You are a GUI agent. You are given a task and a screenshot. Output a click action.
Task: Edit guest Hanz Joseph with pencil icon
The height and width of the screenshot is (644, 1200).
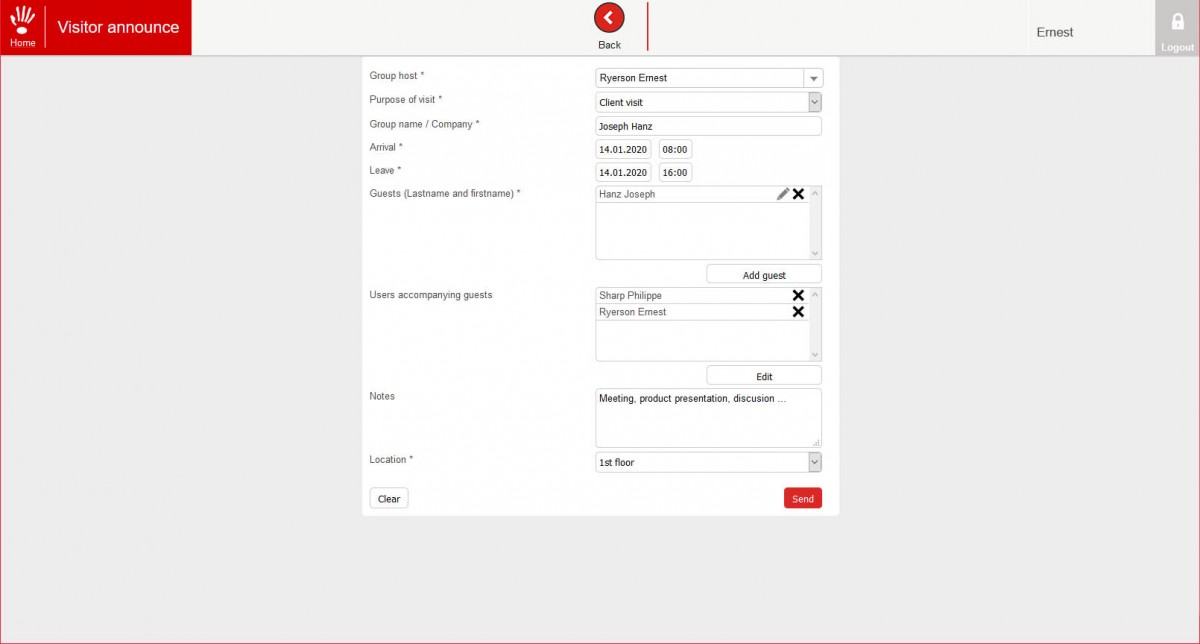tap(783, 194)
